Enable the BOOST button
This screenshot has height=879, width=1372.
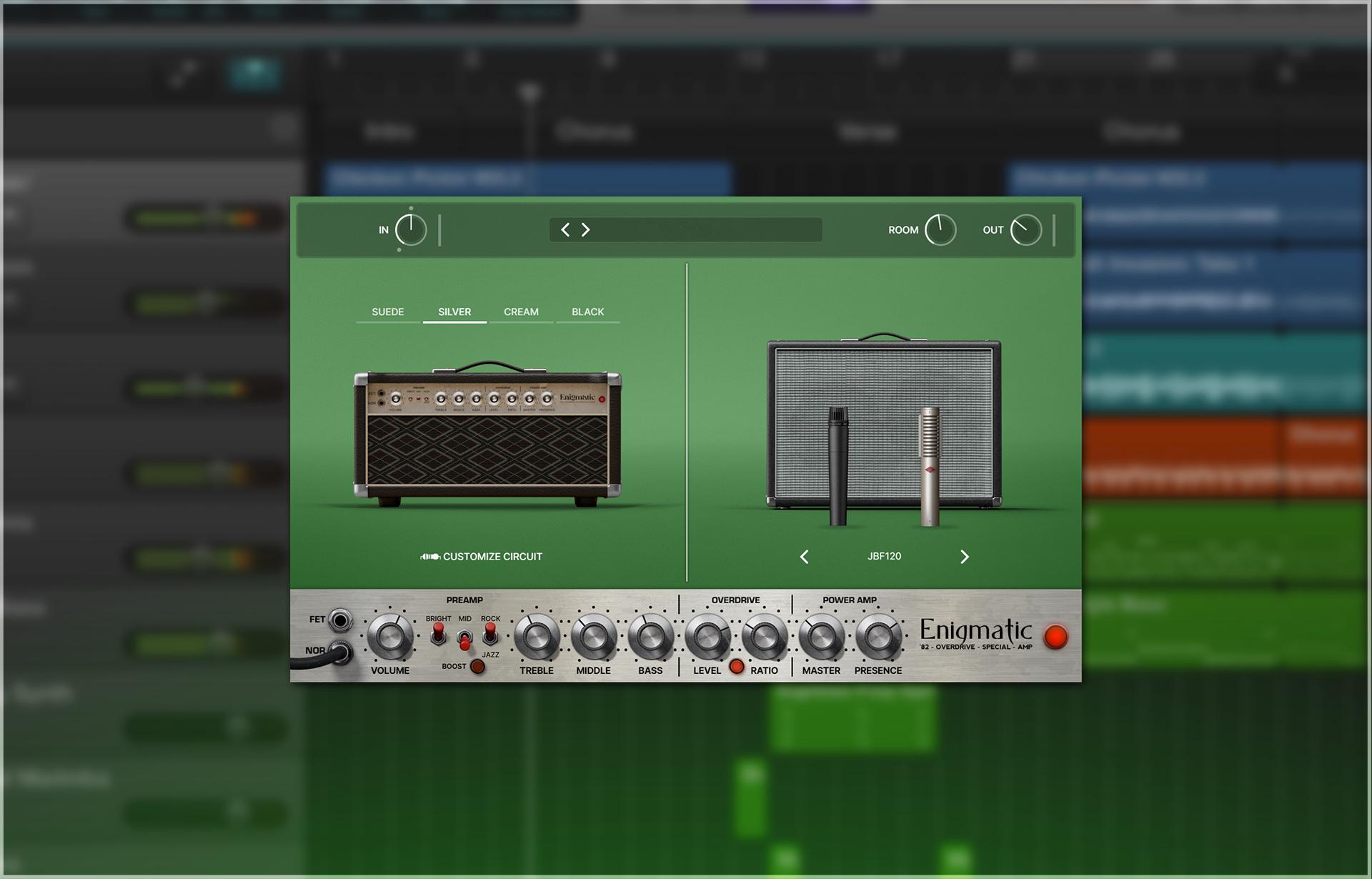(478, 667)
